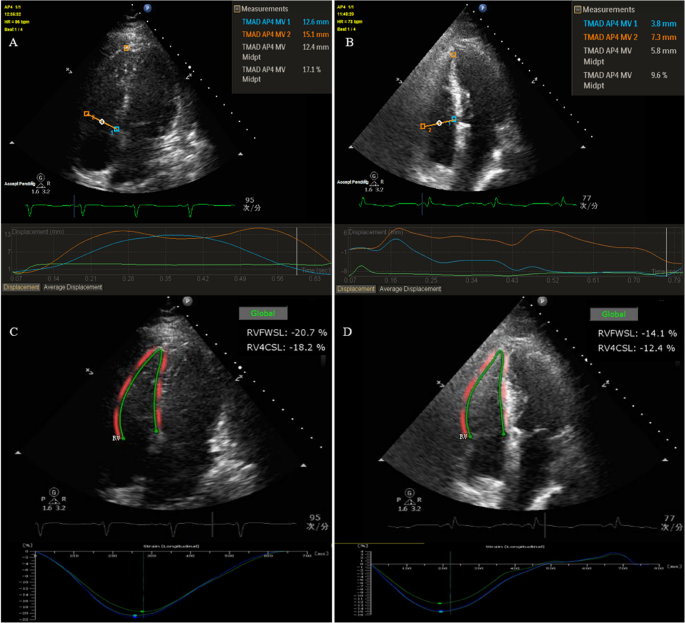Select TMAD AP4 MV 1 3.8 mm row
Viewport: 685px width, 623px height.
(630, 24)
